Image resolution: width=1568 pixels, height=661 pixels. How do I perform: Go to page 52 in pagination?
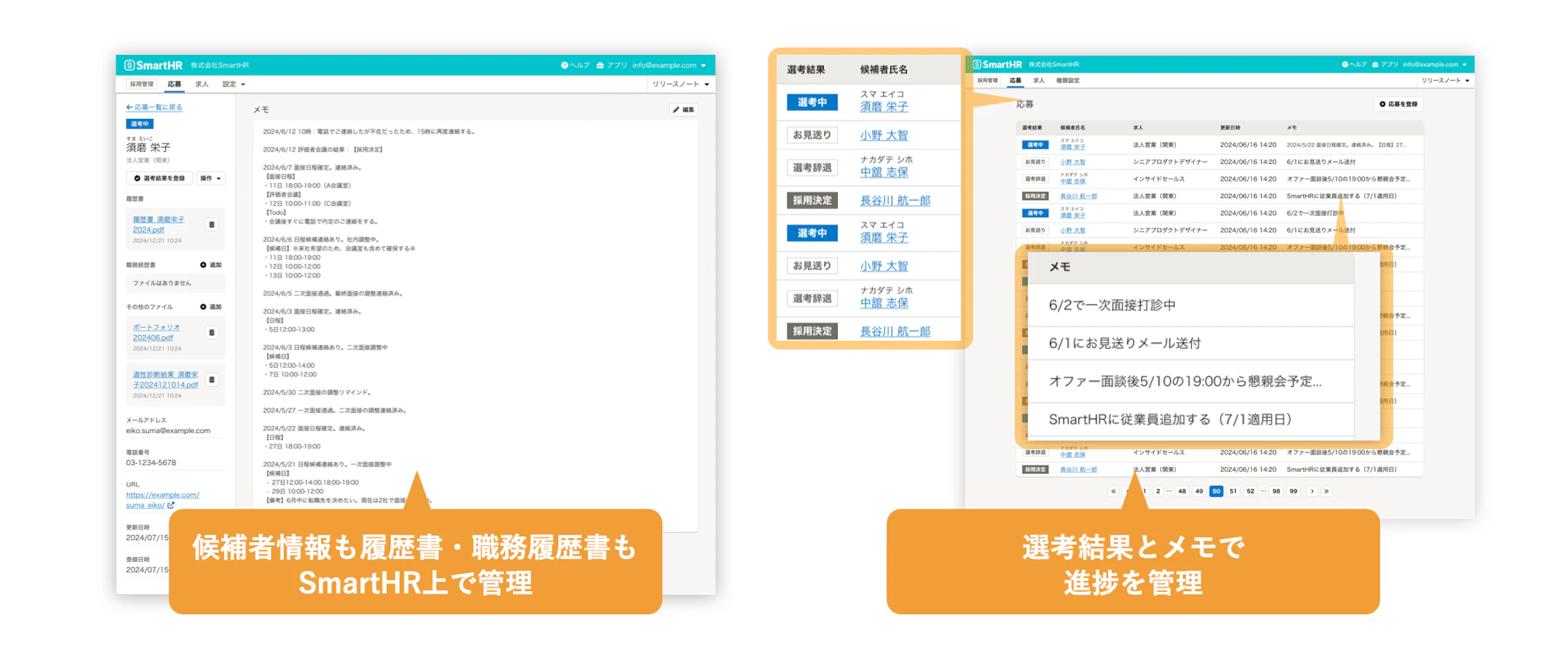click(1250, 491)
